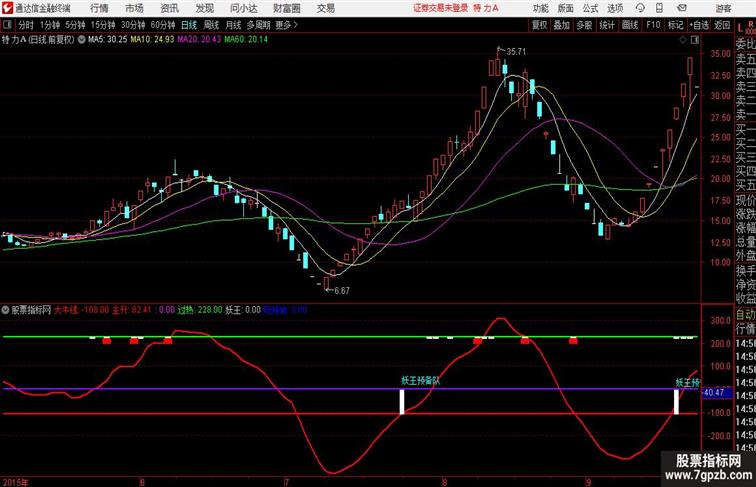Screen dimensions: 756x487
Task: Open the 问小达 menu
Action: 243,8
